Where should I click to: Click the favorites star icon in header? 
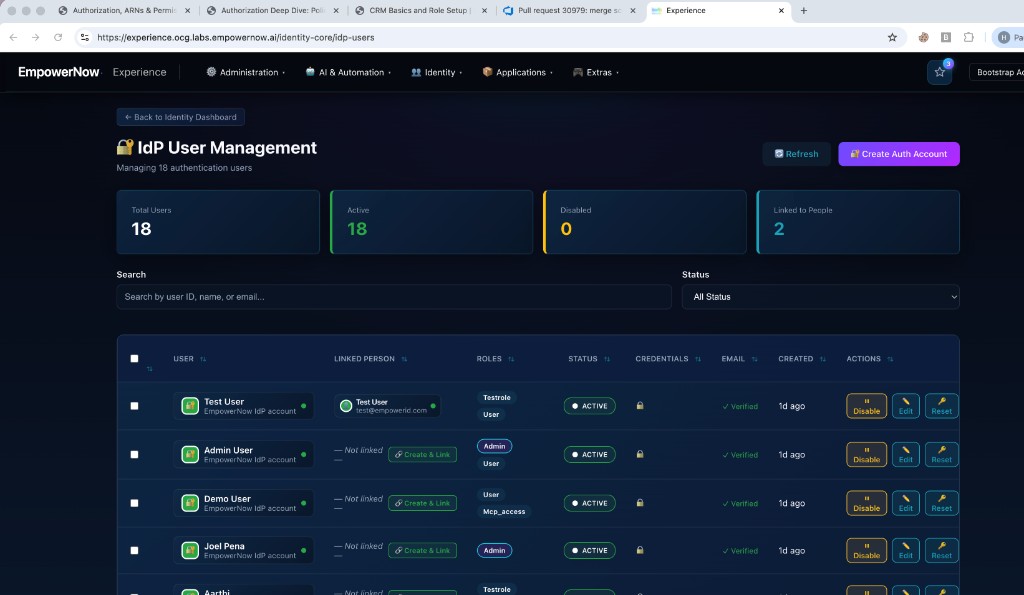[x=939, y=72]
